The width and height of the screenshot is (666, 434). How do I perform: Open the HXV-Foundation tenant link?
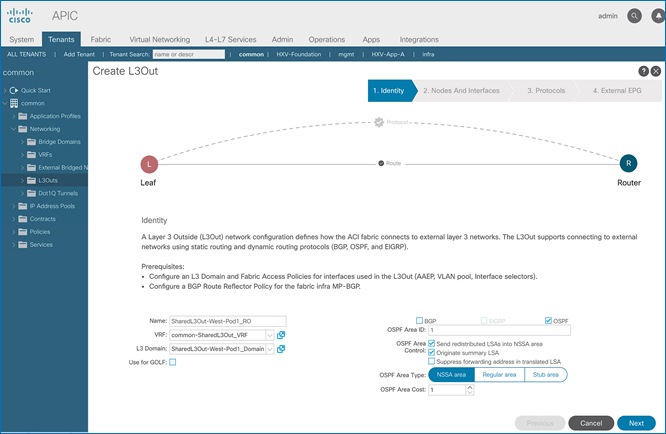(299, 54)
